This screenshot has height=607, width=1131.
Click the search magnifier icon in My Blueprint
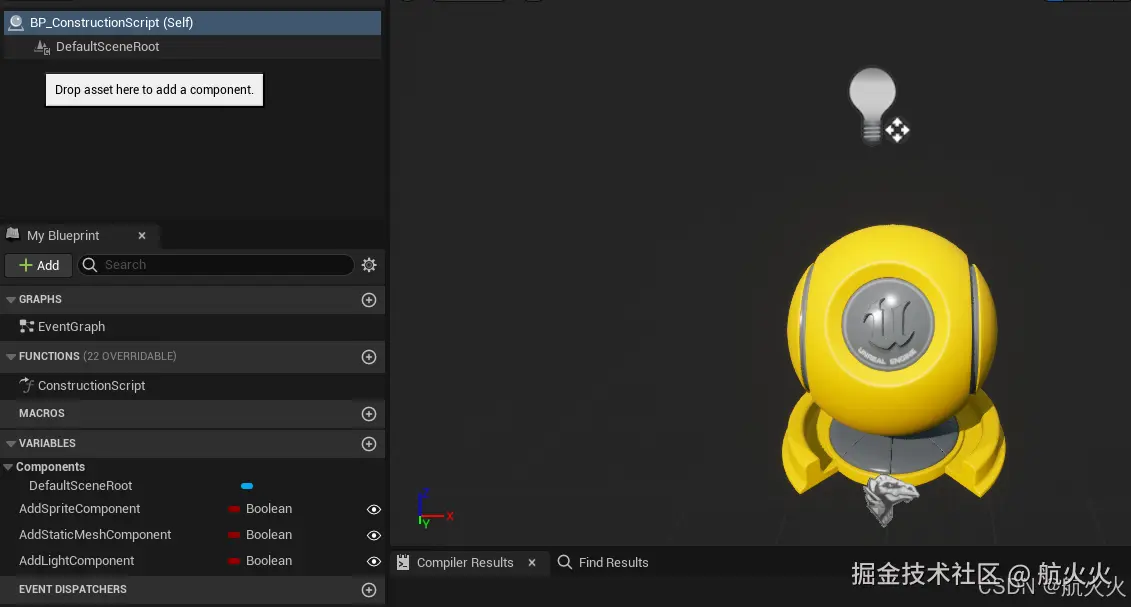point(89,265)
